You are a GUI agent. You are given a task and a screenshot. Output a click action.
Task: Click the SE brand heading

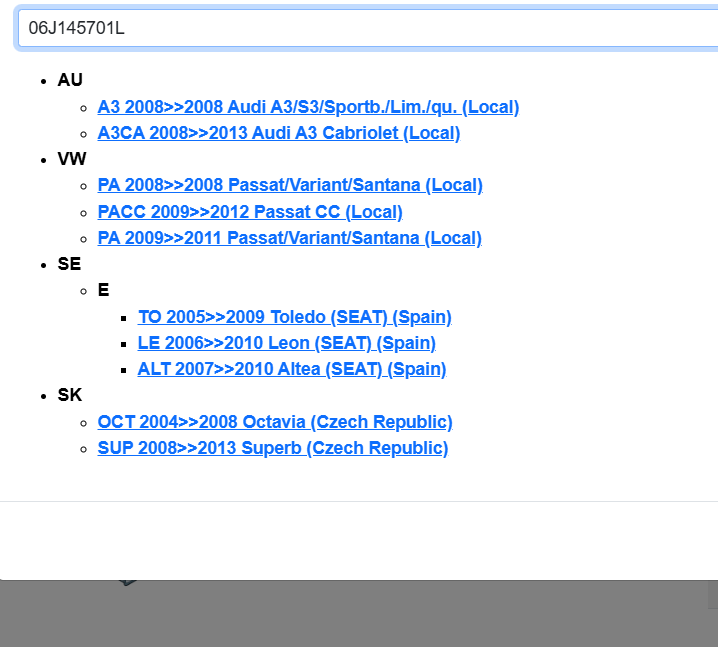(69, 264)
